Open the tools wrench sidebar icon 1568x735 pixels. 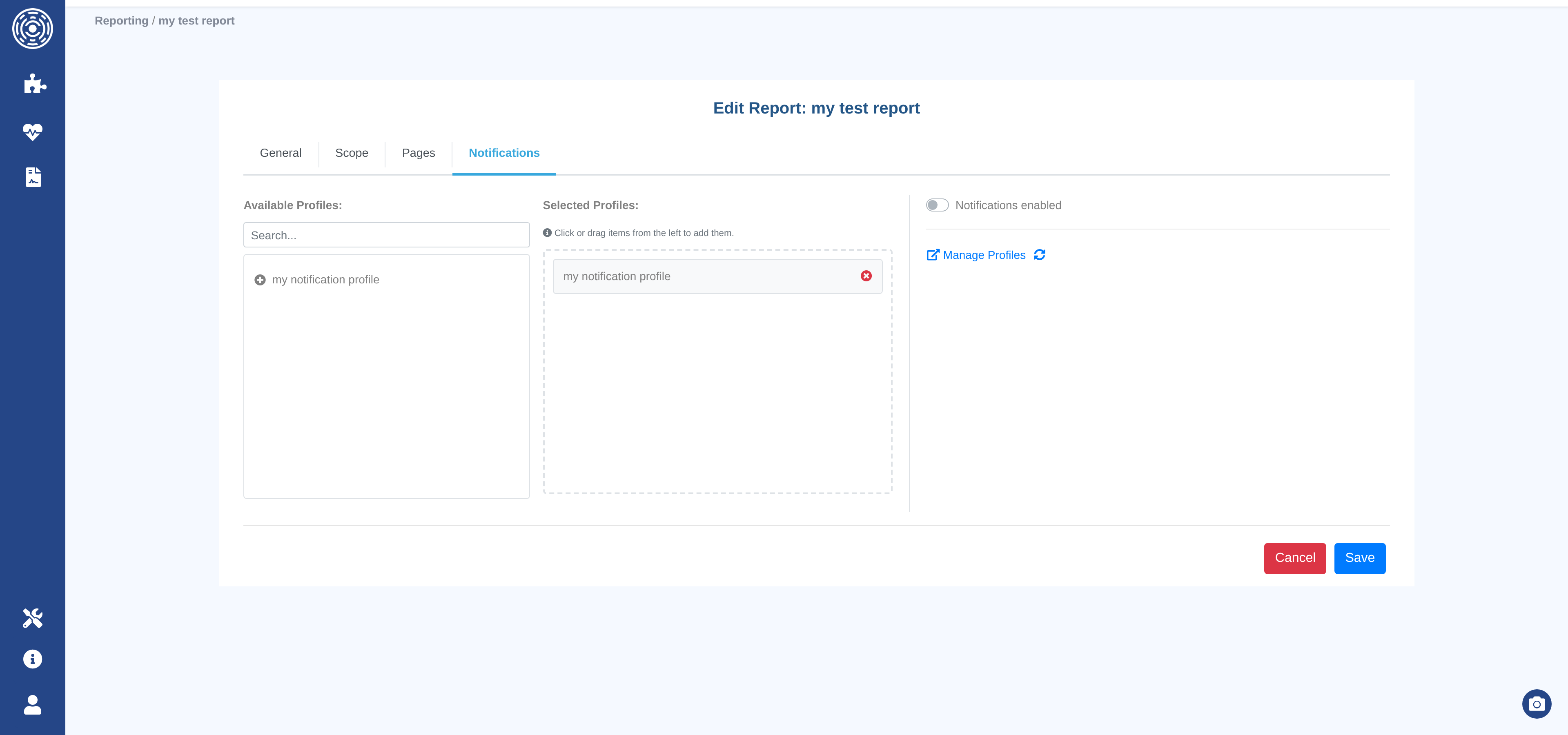click(x=32, y=617)
